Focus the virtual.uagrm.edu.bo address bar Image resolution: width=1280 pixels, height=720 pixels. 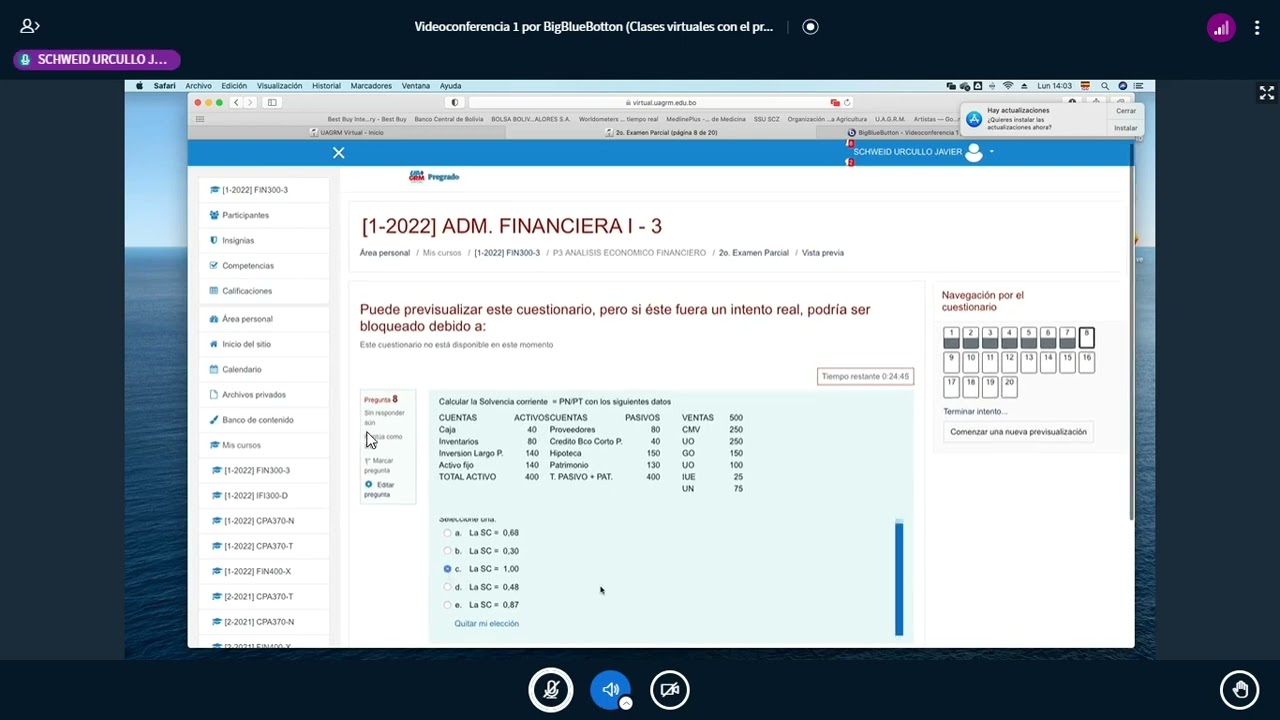(661, 102)
